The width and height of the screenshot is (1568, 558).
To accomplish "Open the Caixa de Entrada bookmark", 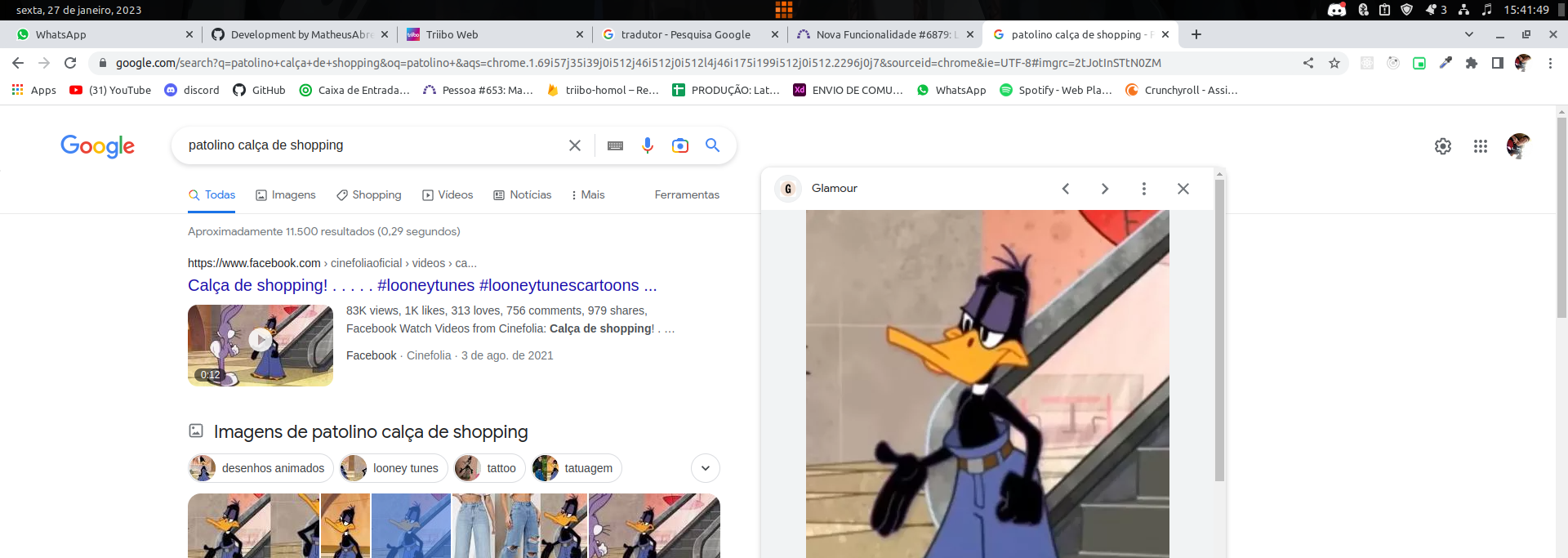I will [x=354, y=90].
